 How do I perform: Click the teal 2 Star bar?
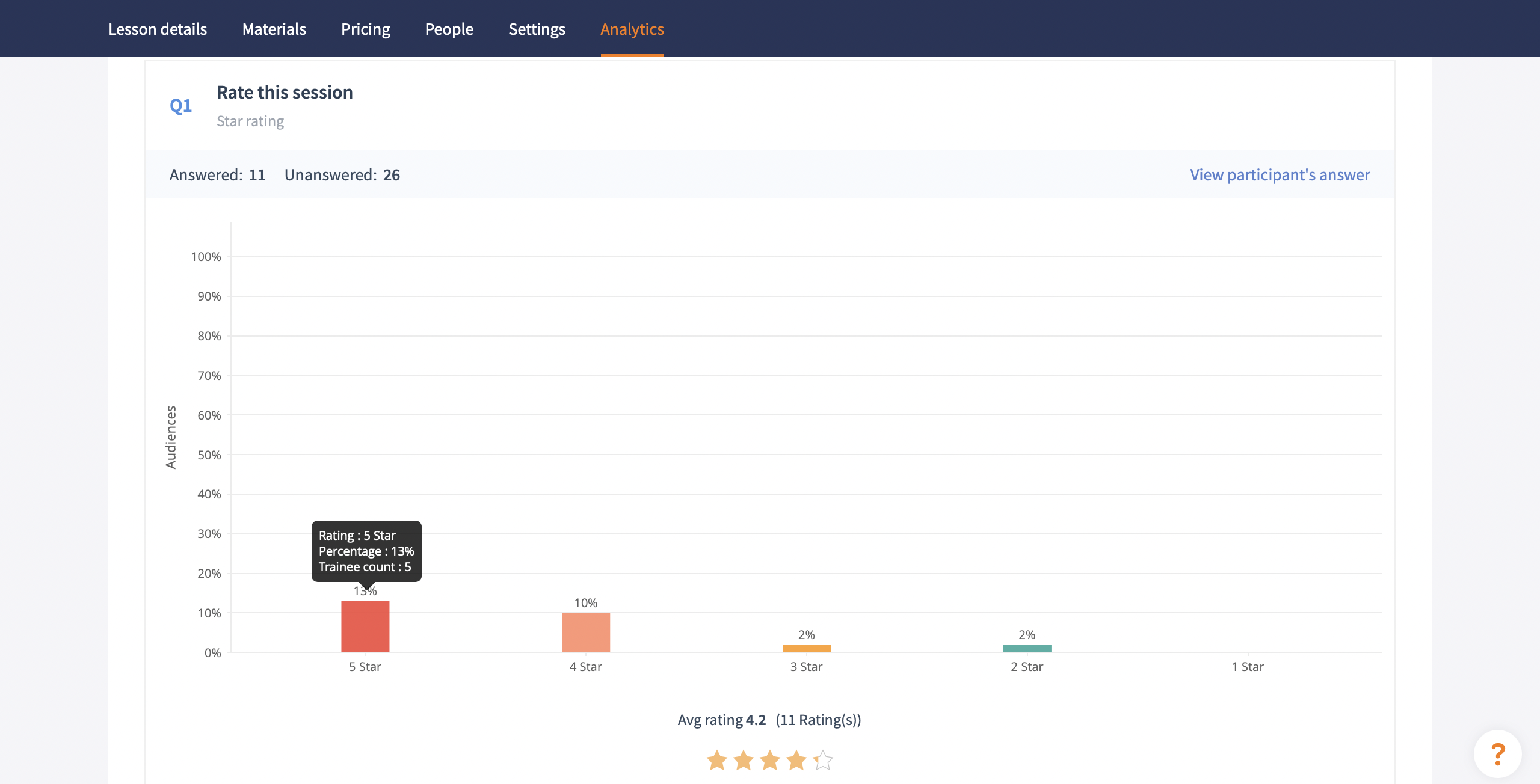(x=1027, y=648)
